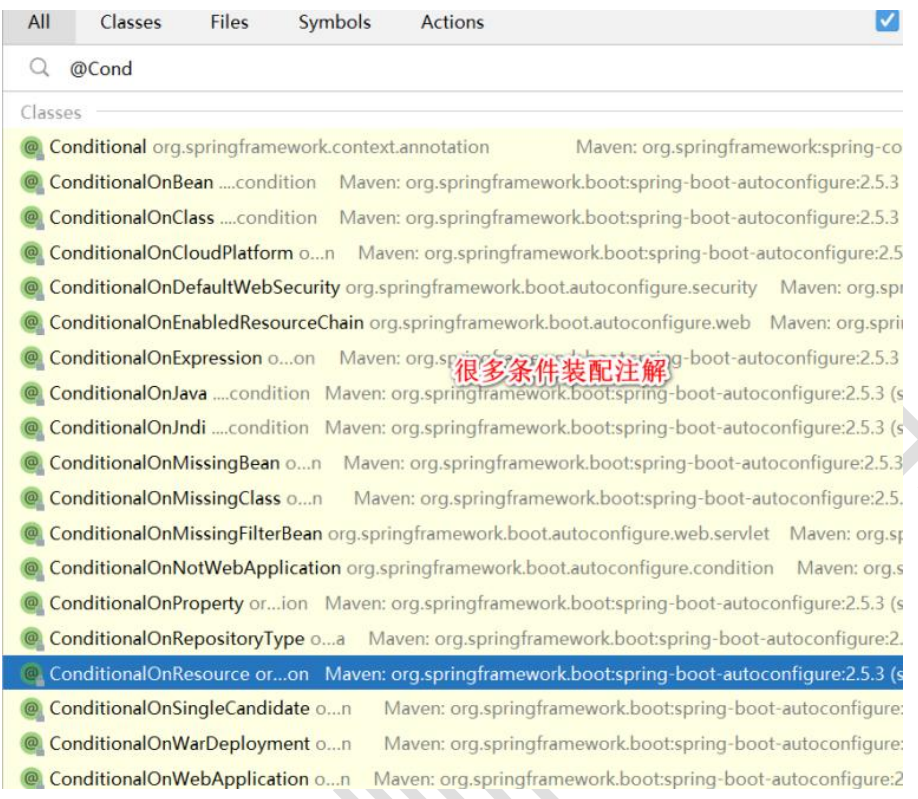The width and height of the screenshot is (918, 799).
Task: Click the annotation icon beside ConditionalOnJndi
Action: [32, 428]
